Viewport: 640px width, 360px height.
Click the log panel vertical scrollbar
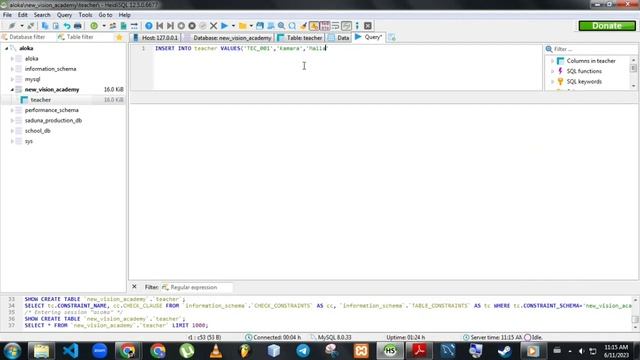(x=635, y=314)
